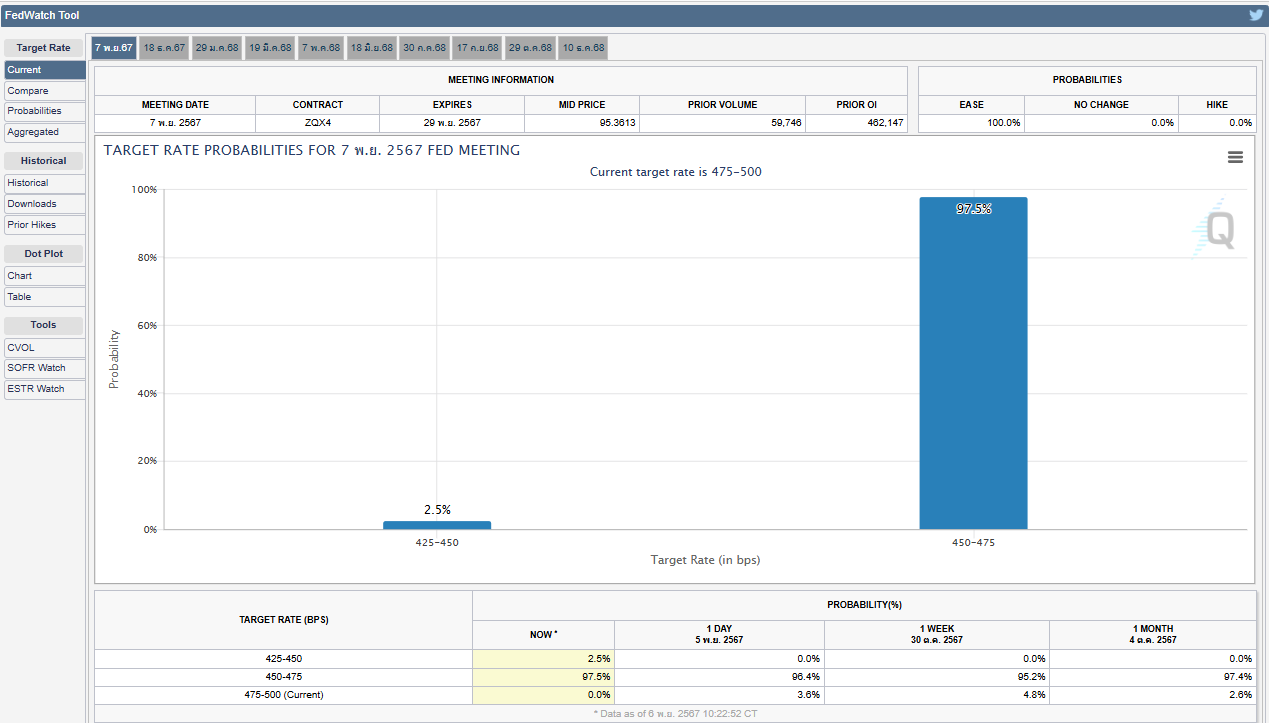This screenshot has height=723, width=1269.
Task: Click the 1 MONTH value '97.4%' cell
Action: tap(1153, 677)
